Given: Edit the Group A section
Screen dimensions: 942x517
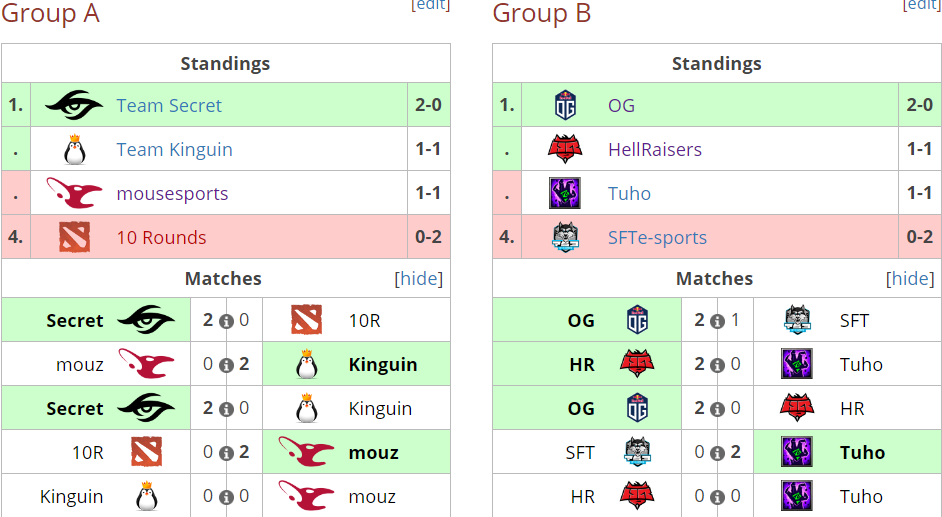Looking at the screenshot, I should 430,5.
